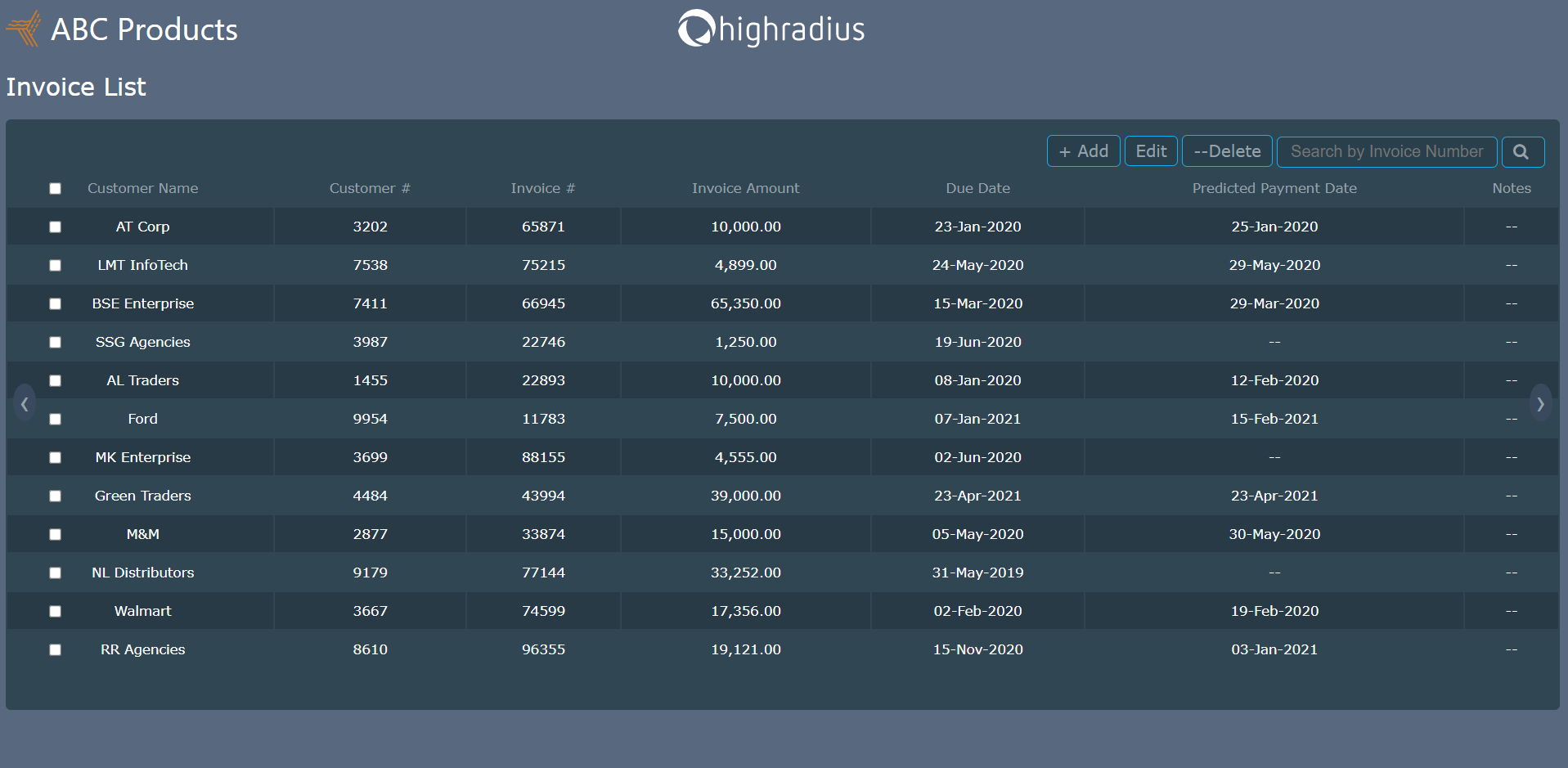
Task: Click invoice number 11783
Action: point(543,419)
